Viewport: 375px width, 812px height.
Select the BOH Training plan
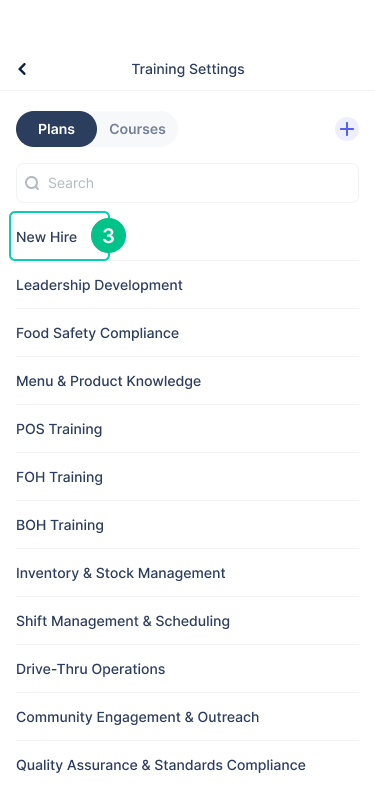(x=188, y=525)
